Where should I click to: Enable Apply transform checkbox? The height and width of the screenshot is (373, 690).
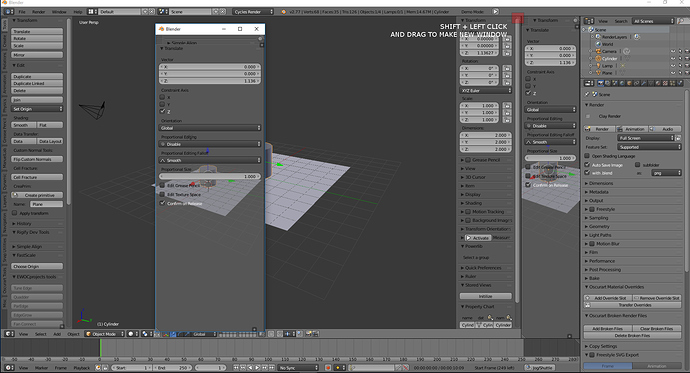click(x=15, y=213)
